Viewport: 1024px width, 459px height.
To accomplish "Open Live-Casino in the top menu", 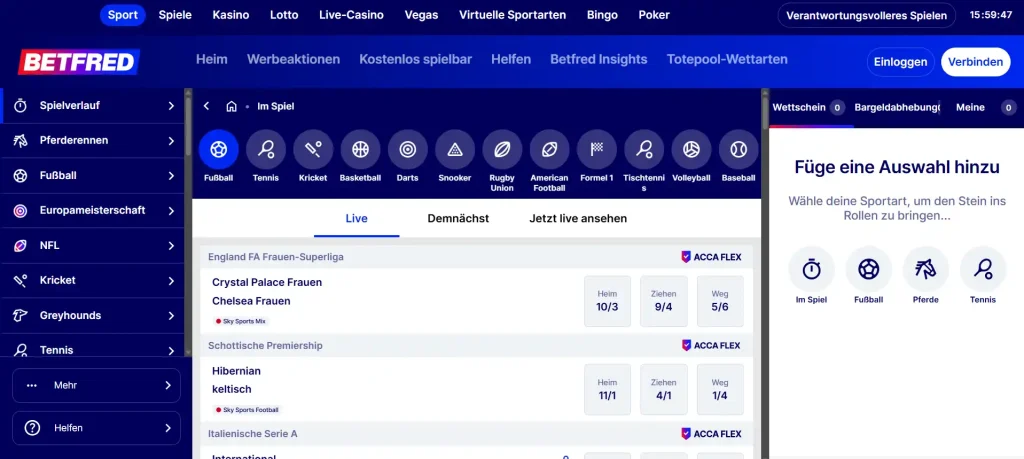I will 351,15.
